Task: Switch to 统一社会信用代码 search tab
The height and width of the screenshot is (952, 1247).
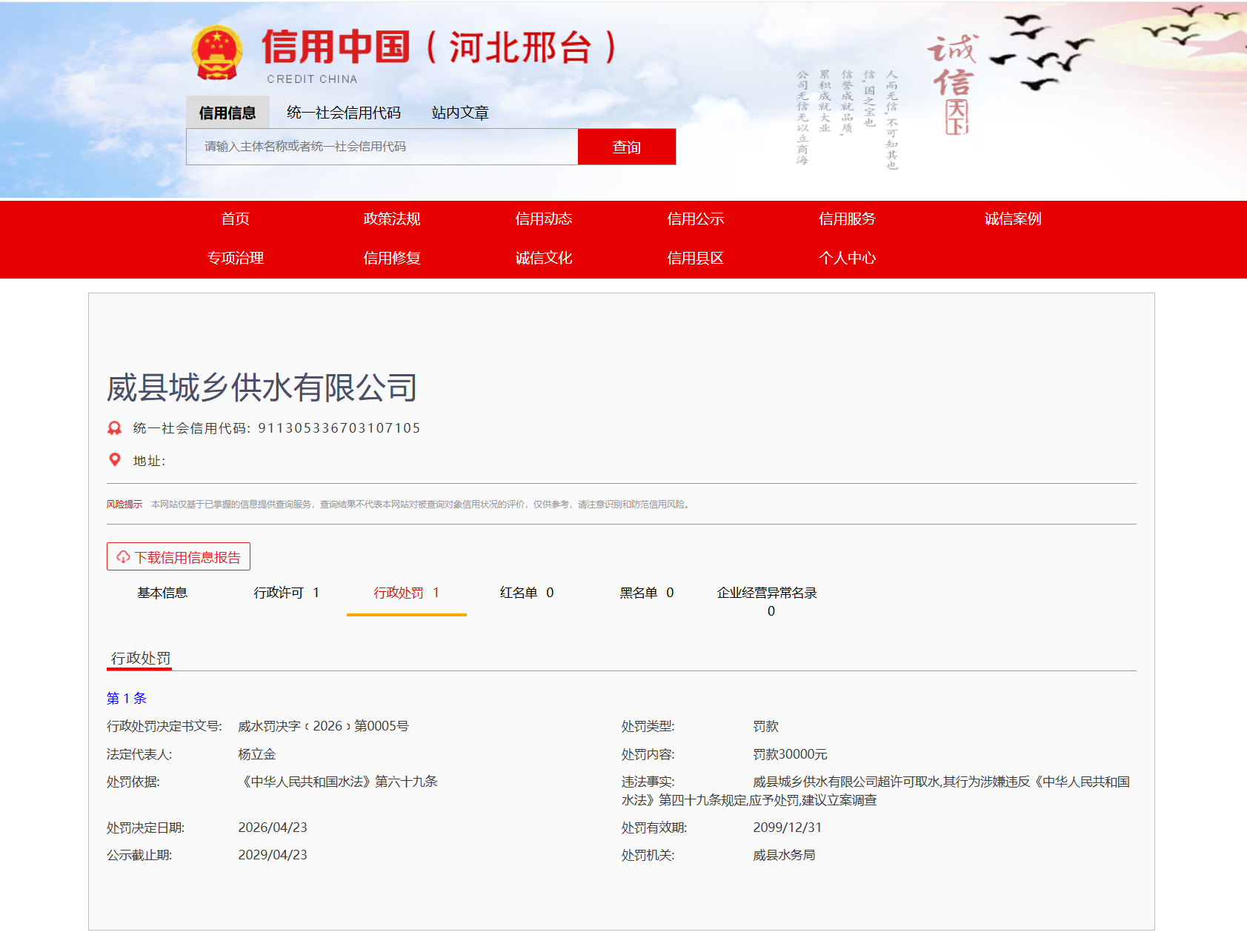Action: coord(343,113)
